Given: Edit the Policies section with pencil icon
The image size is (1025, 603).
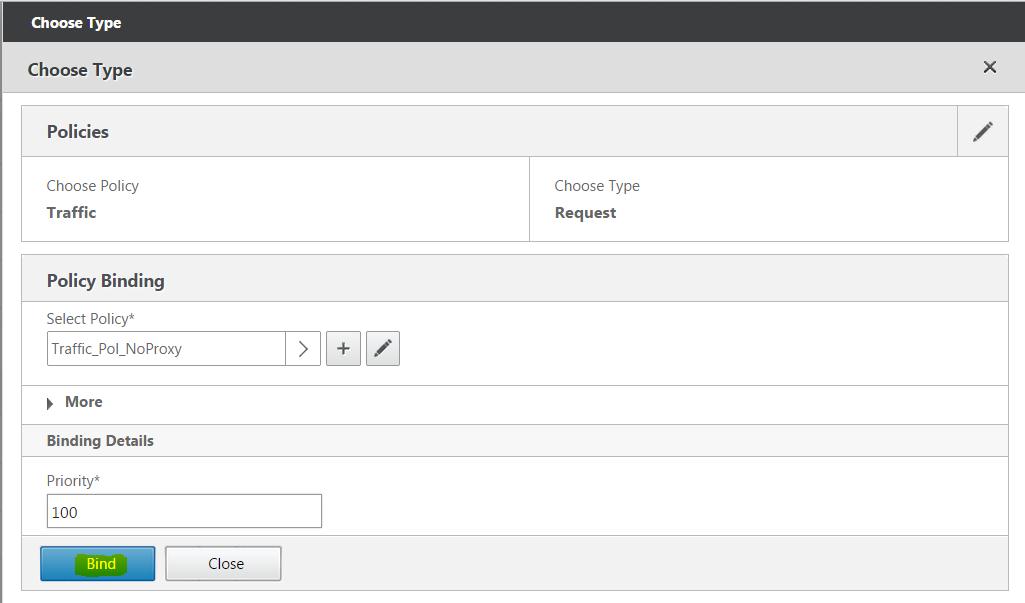Looking at the screenshot, I should [982, 131].
